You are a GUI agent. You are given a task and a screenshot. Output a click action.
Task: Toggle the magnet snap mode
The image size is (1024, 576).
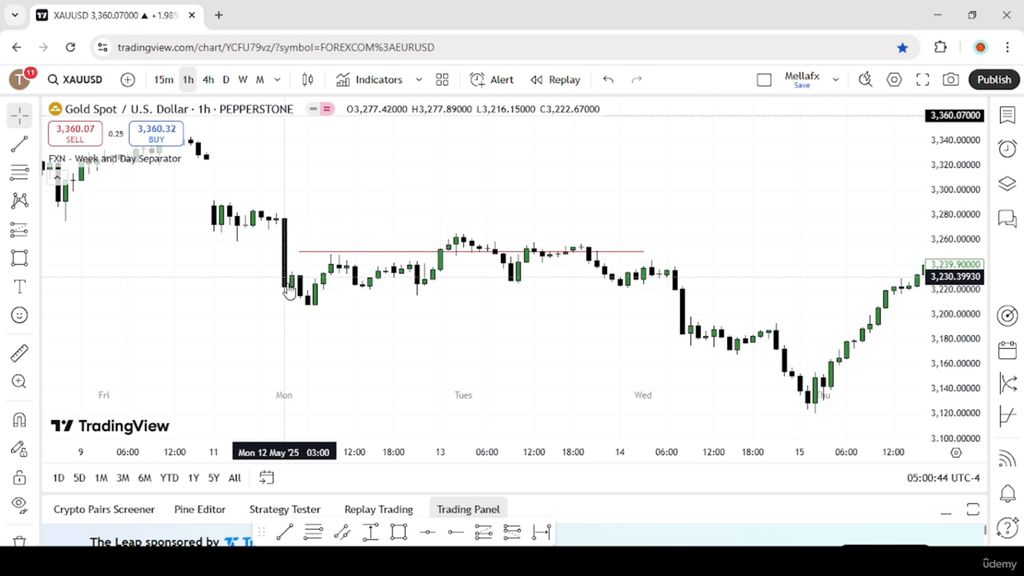[x=20, y=420]
